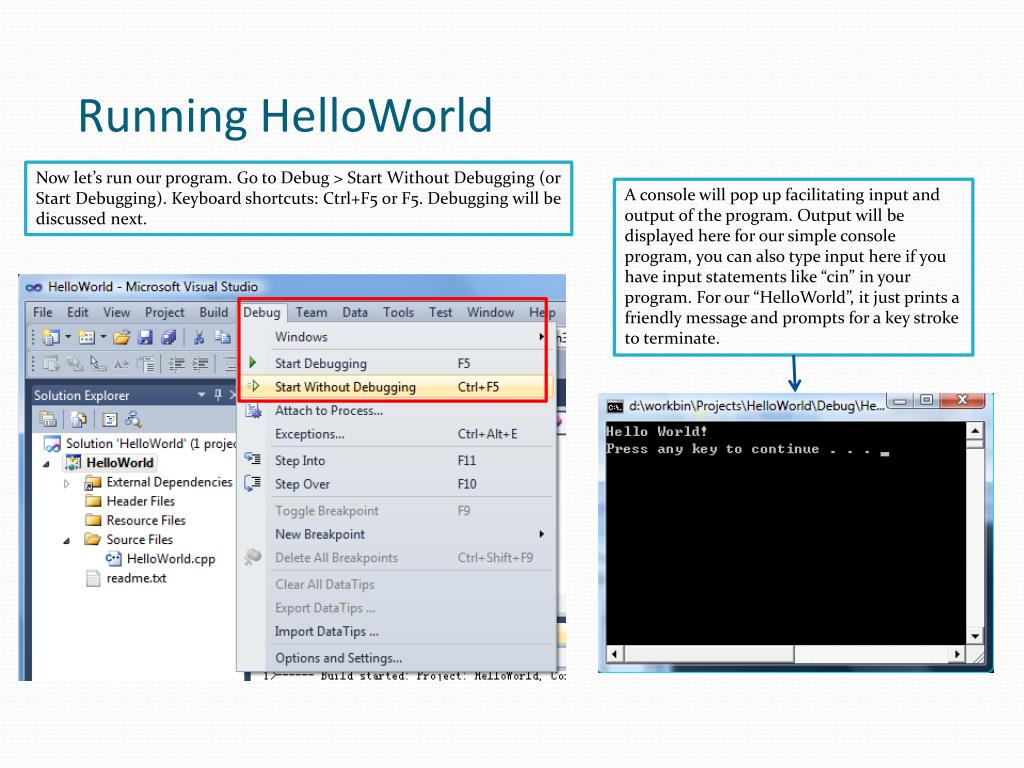Choose Start Debugging
This screenshot has height=768, width=1024.
[395, 363]
